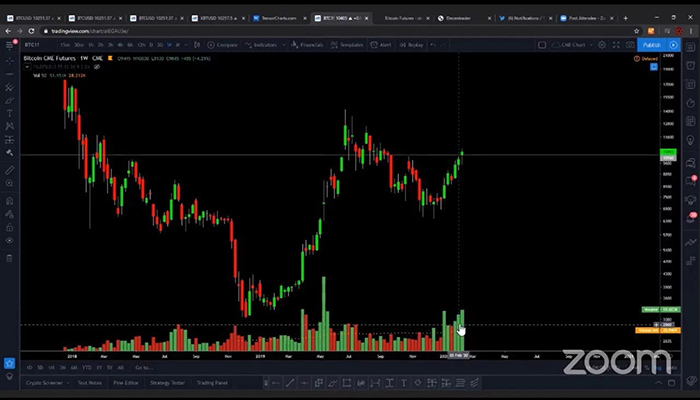Enter fullscreen mode
This screenshot has height=400, width=700.
coord(616,45)
